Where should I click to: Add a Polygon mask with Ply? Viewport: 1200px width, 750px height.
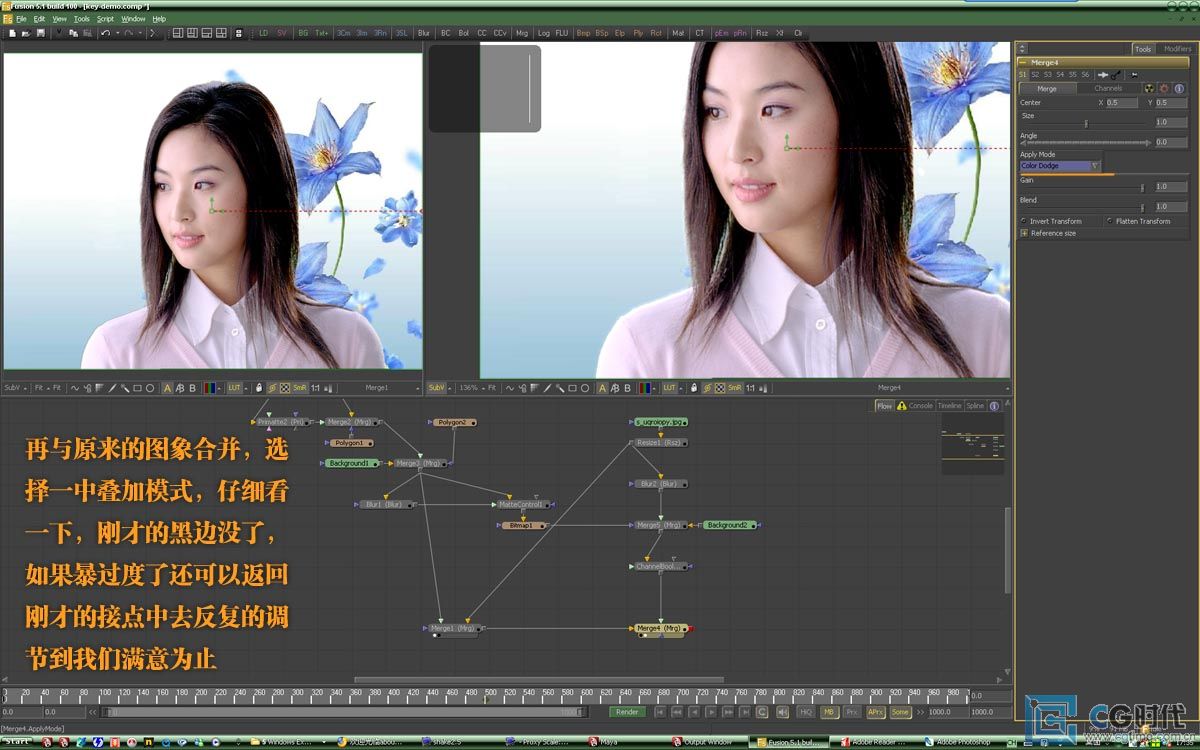[x=638, y=33]
